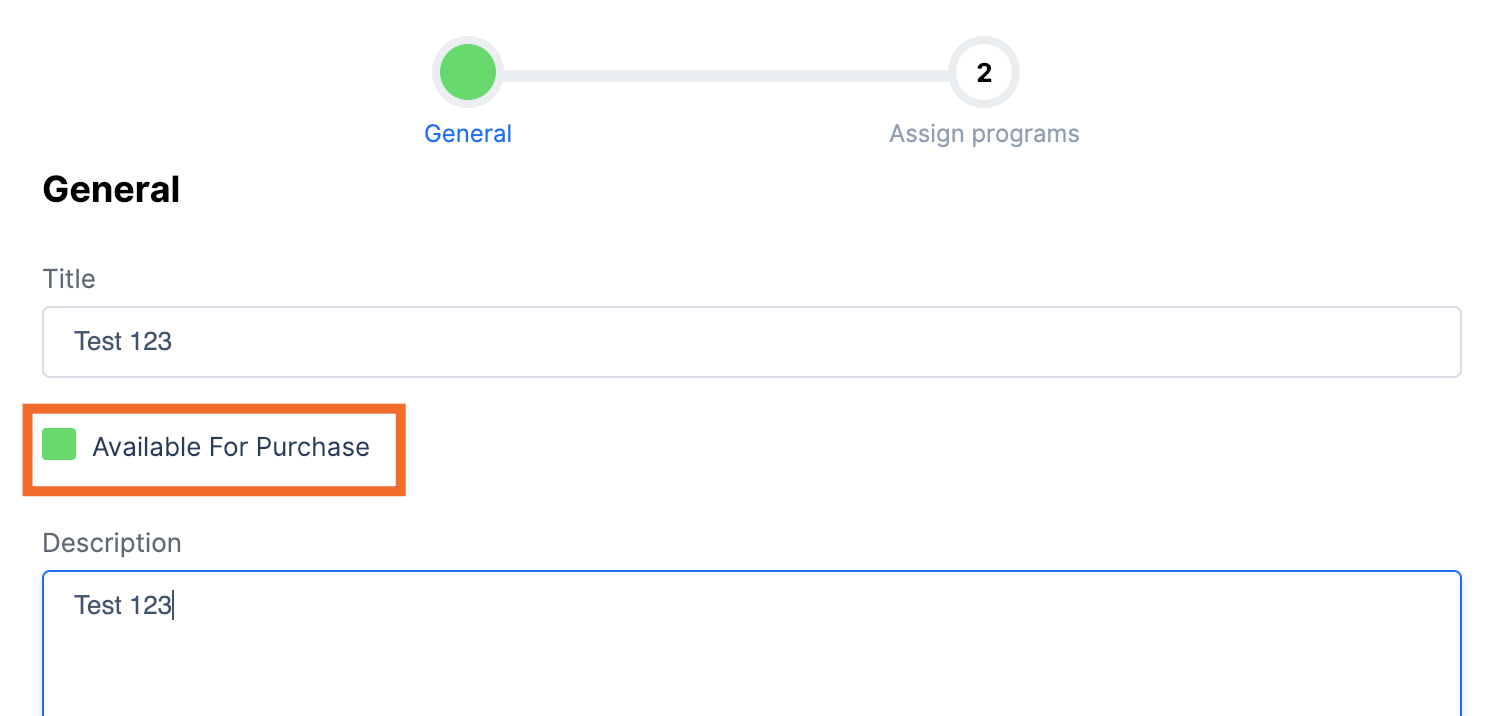Click the word "Purchase" beside the checkbox
The image size is (1504, 716).
point(313,447)
